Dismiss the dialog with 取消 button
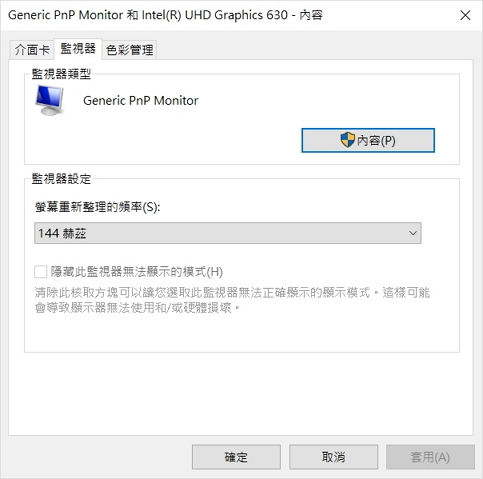Image resolution: width=483 pixels, height=479 pixels. coord(333,457)
